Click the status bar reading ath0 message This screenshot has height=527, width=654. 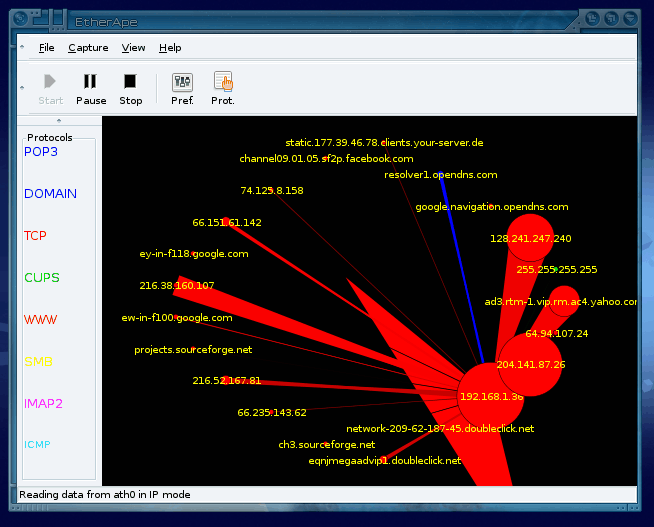[105, 494]
